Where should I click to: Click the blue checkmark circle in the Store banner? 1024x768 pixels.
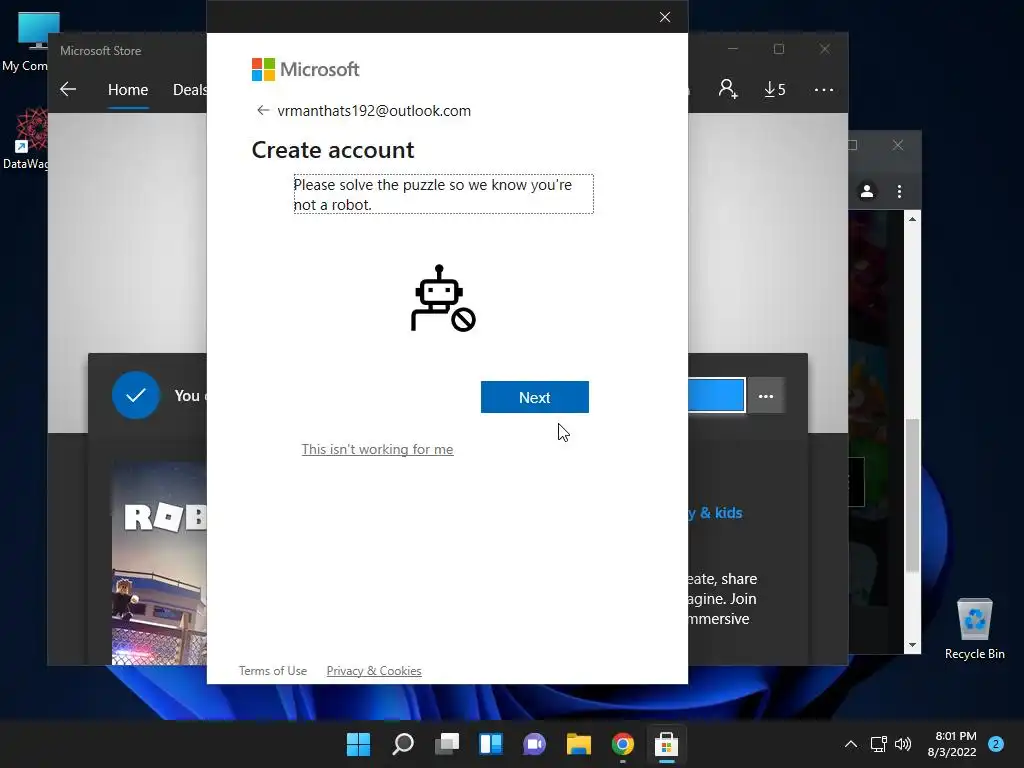coord(136,395)
